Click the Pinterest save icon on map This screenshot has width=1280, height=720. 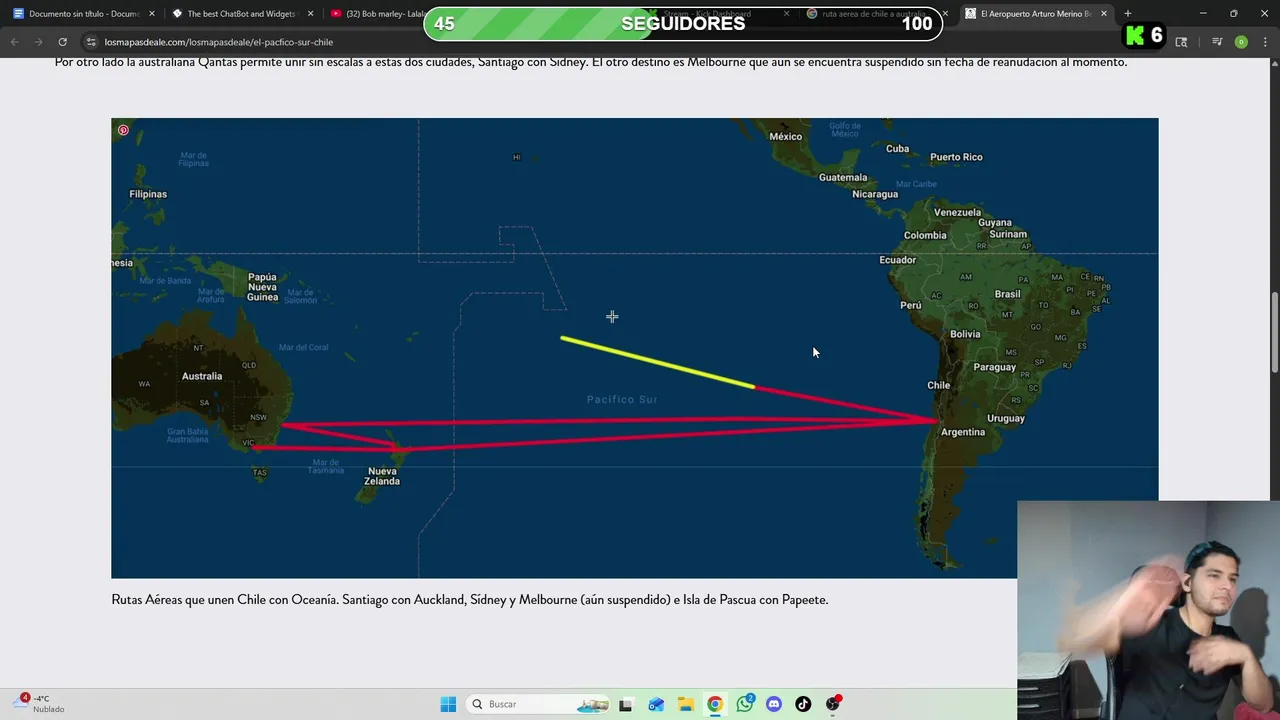point(123,130)
